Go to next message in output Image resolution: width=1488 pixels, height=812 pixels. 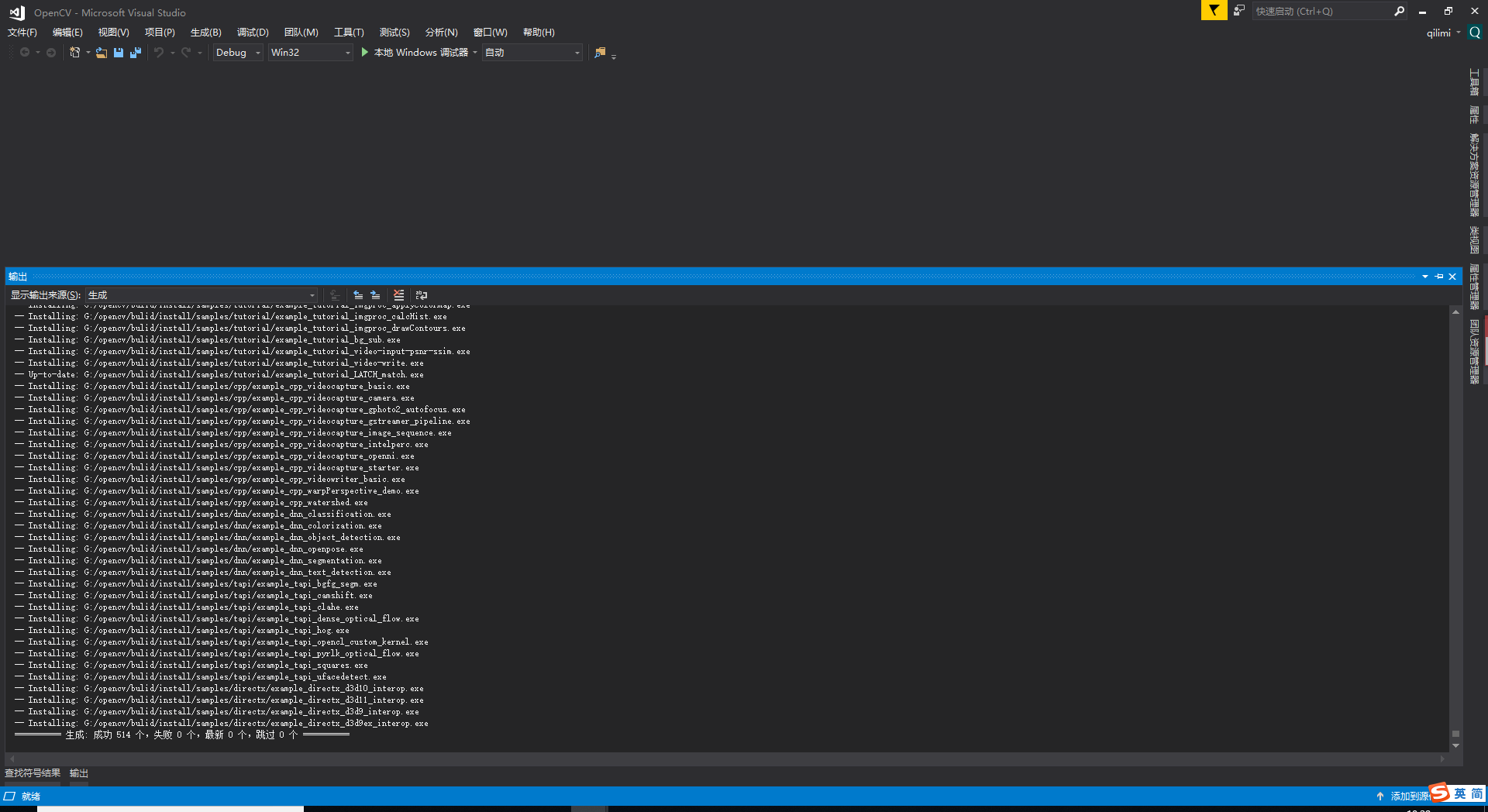(376, 295)
